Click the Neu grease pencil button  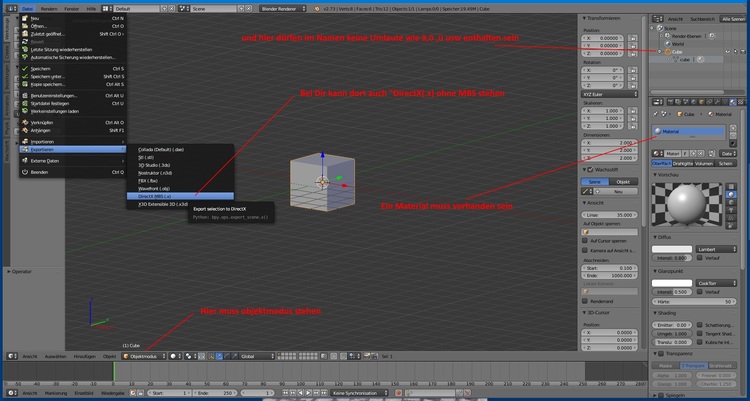(x=618, y=191)
